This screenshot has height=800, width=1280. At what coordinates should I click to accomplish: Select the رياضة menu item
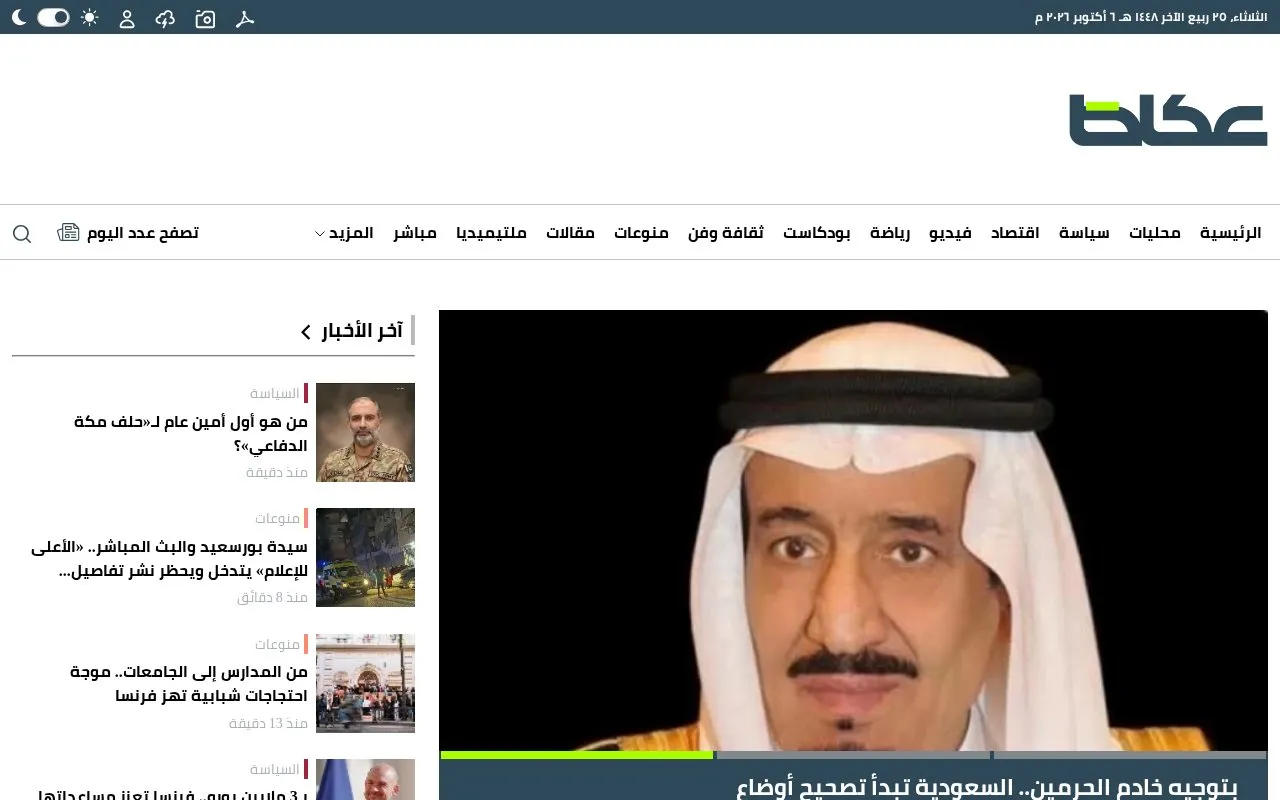[x=890, y=233]
